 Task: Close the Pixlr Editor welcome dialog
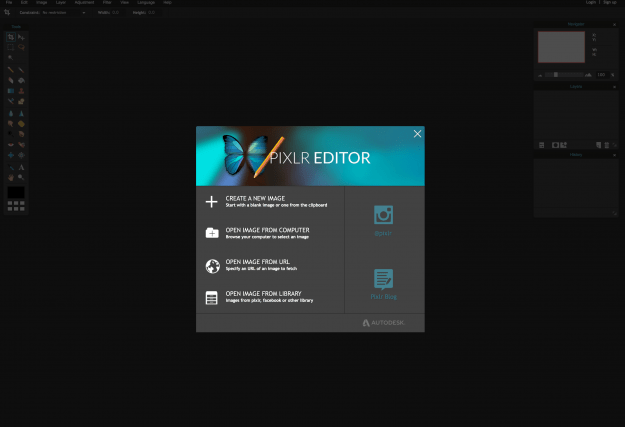[417, 134]
